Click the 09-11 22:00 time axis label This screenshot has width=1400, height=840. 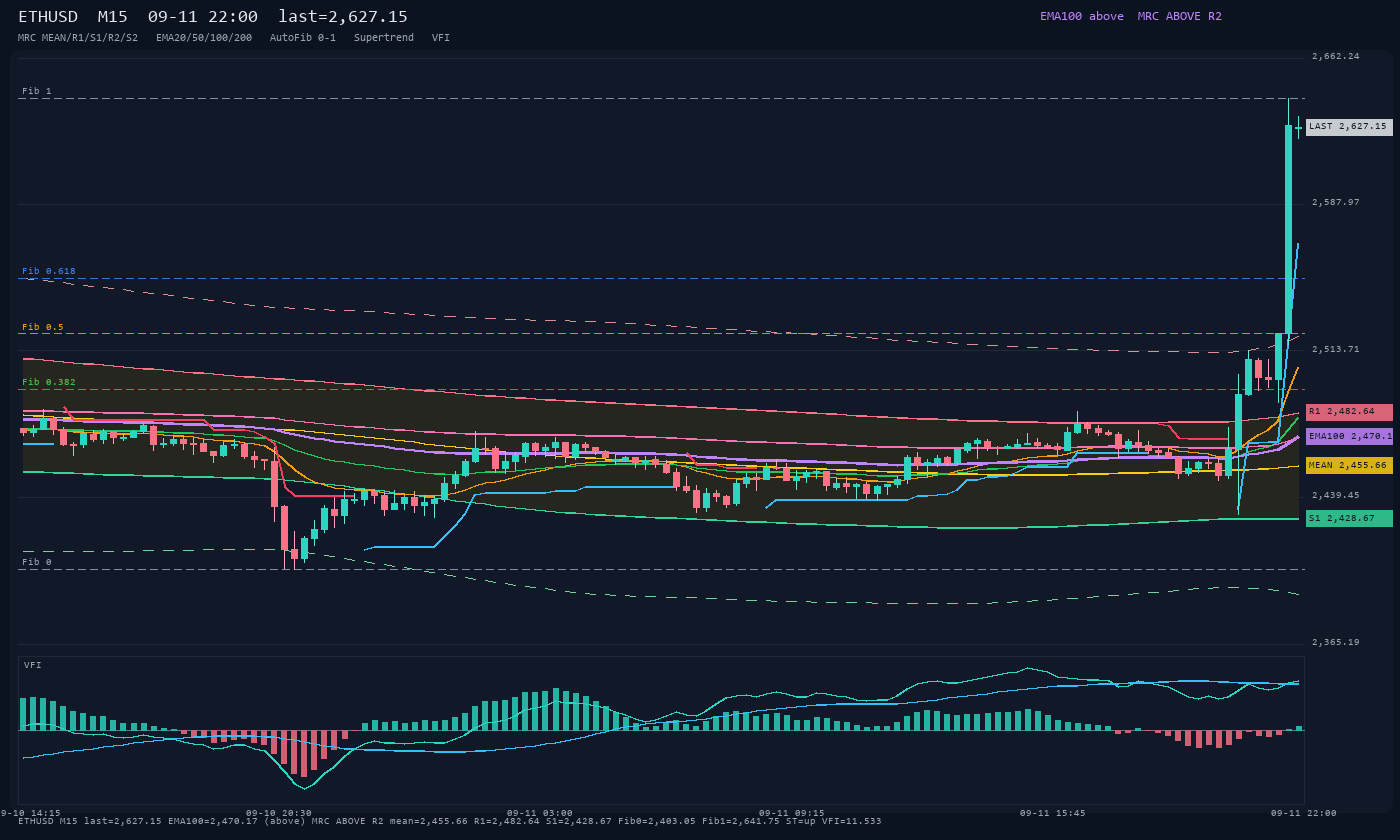pos(1304,813)
